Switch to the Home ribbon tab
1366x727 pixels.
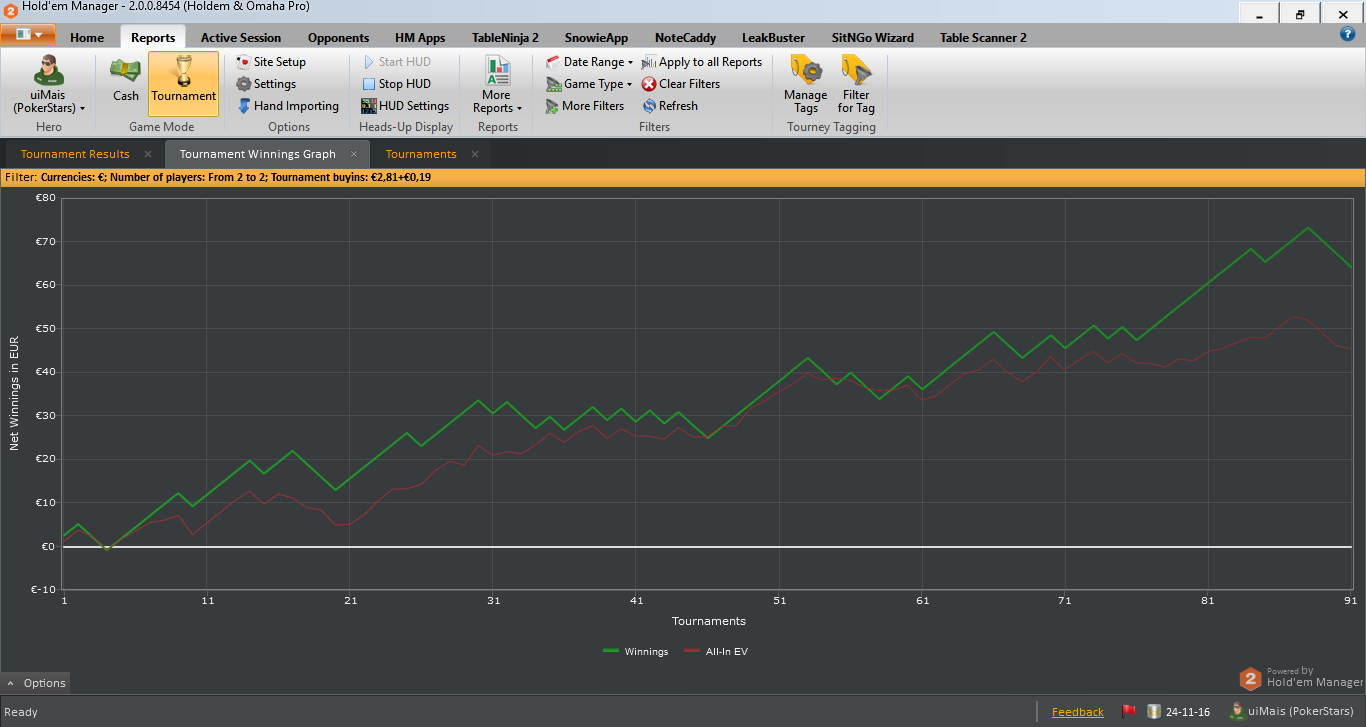(87, 38)
